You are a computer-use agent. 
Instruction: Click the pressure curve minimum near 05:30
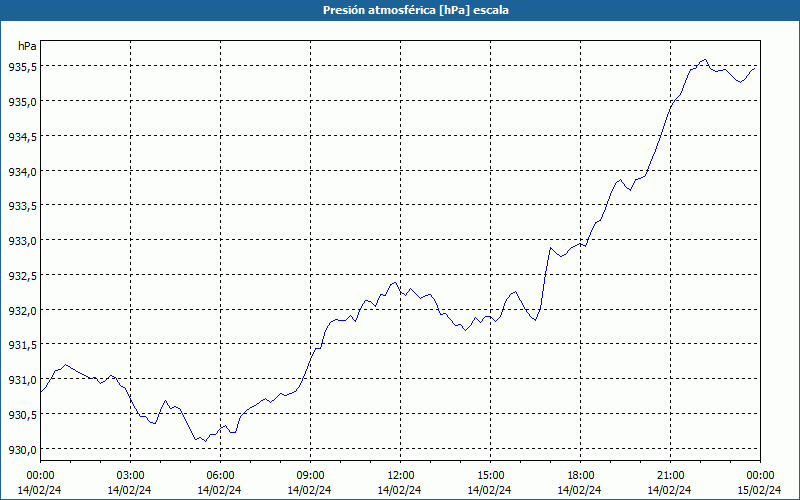point(205,441)
